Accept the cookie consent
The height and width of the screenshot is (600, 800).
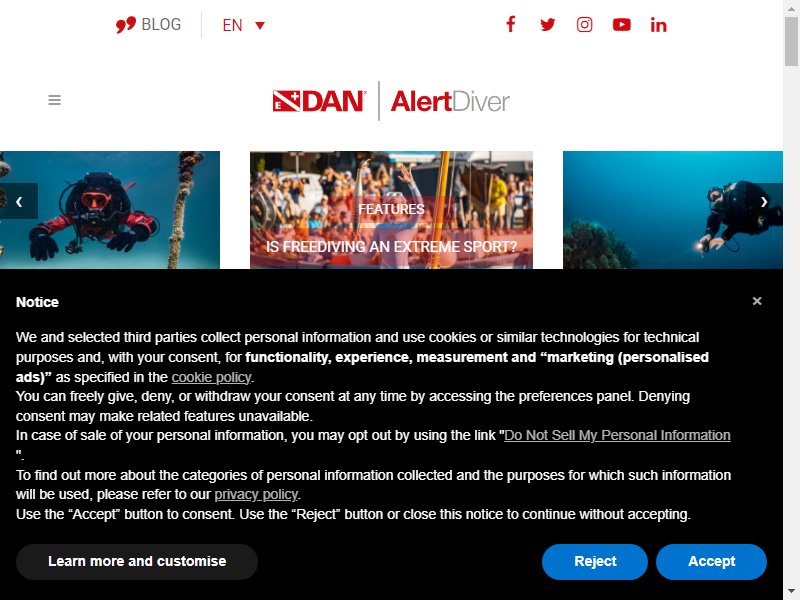click(711, 561)
